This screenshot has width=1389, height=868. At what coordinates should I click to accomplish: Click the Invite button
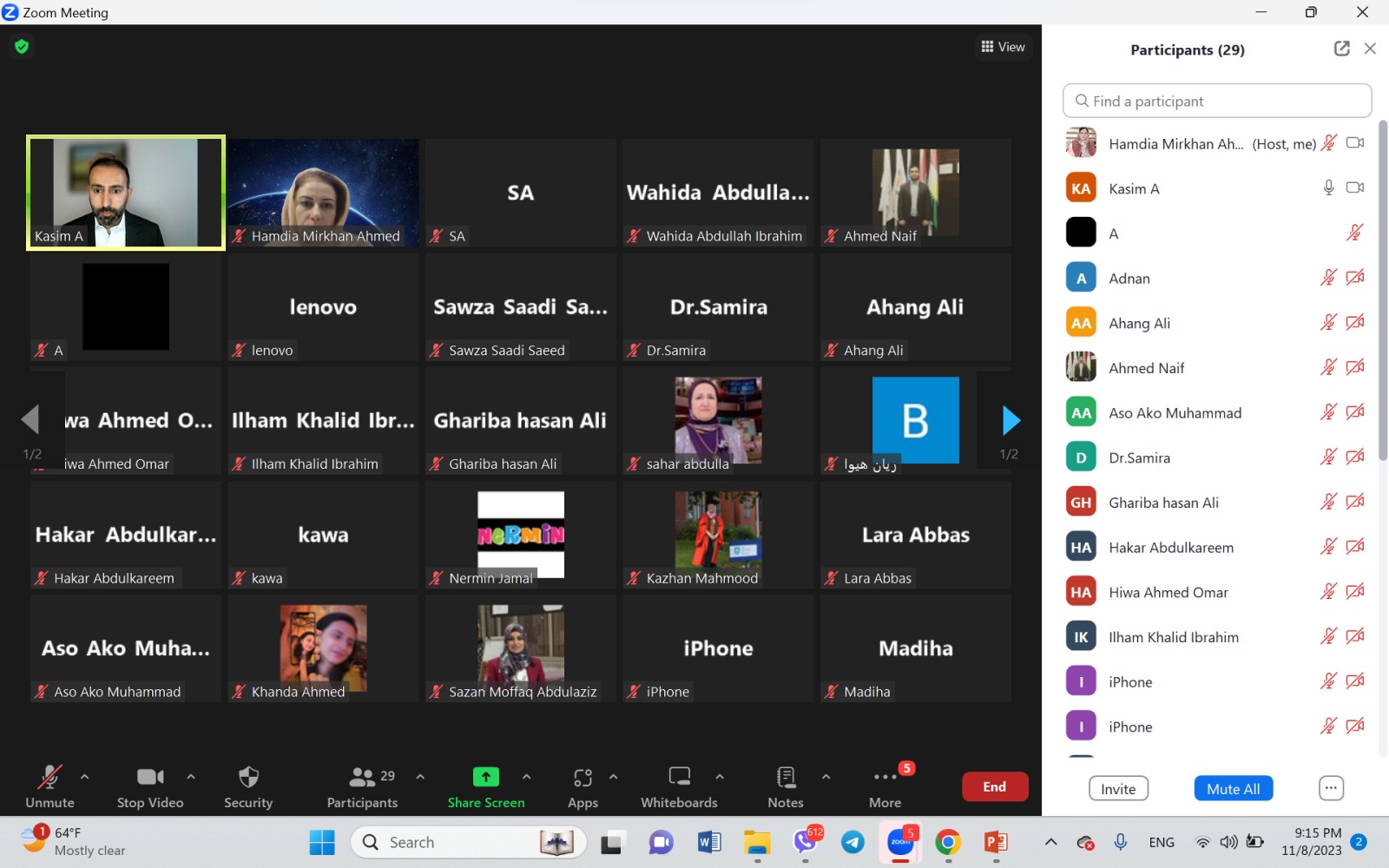(x=1118, y=788)
